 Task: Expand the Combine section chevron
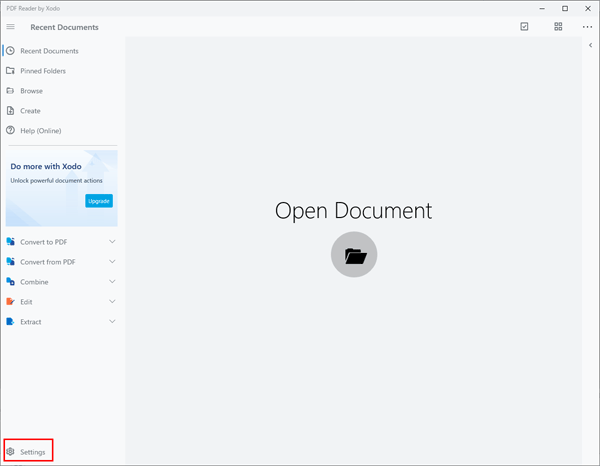[x=112, y=282]
